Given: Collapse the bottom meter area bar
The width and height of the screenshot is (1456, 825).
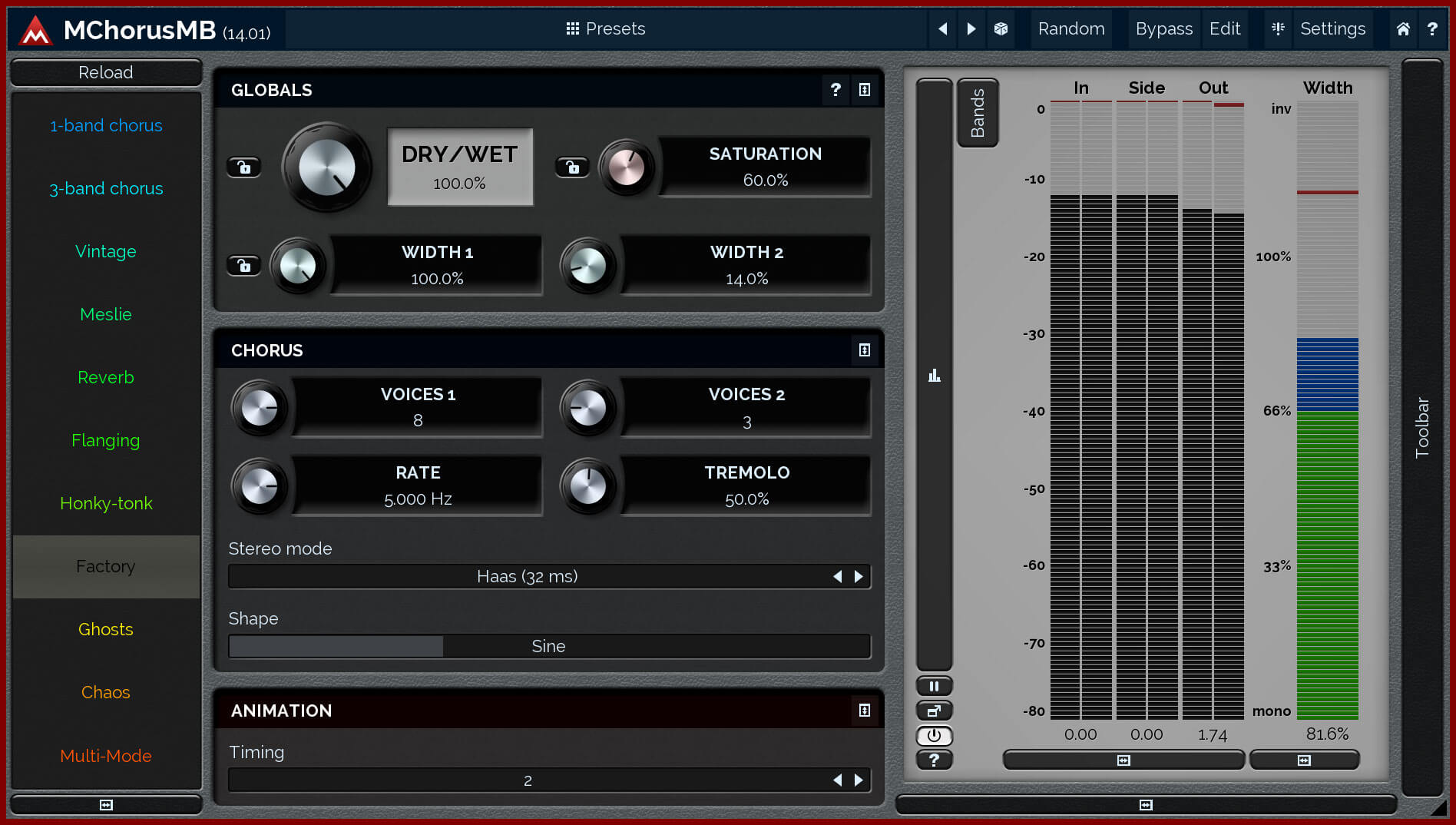Looking at the screenshot, I should tap(1146, 804).
